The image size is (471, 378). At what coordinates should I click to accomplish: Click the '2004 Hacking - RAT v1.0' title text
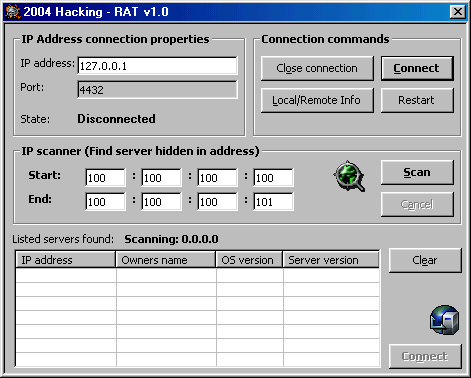(x=96, y=12)
